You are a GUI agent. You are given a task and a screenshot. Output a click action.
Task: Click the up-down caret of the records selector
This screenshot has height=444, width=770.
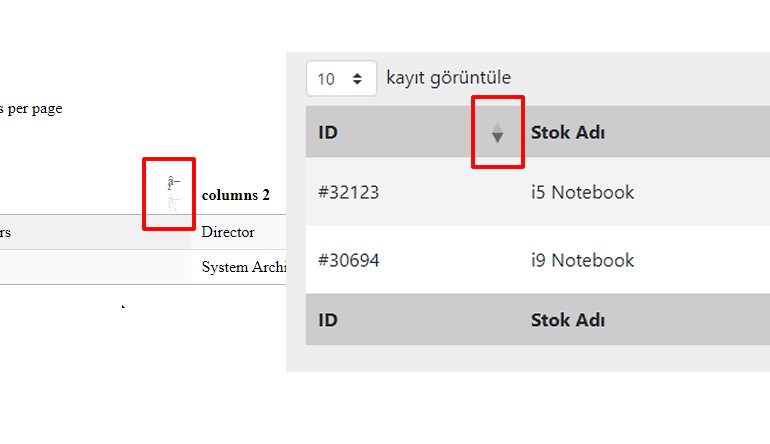(357, 78)
